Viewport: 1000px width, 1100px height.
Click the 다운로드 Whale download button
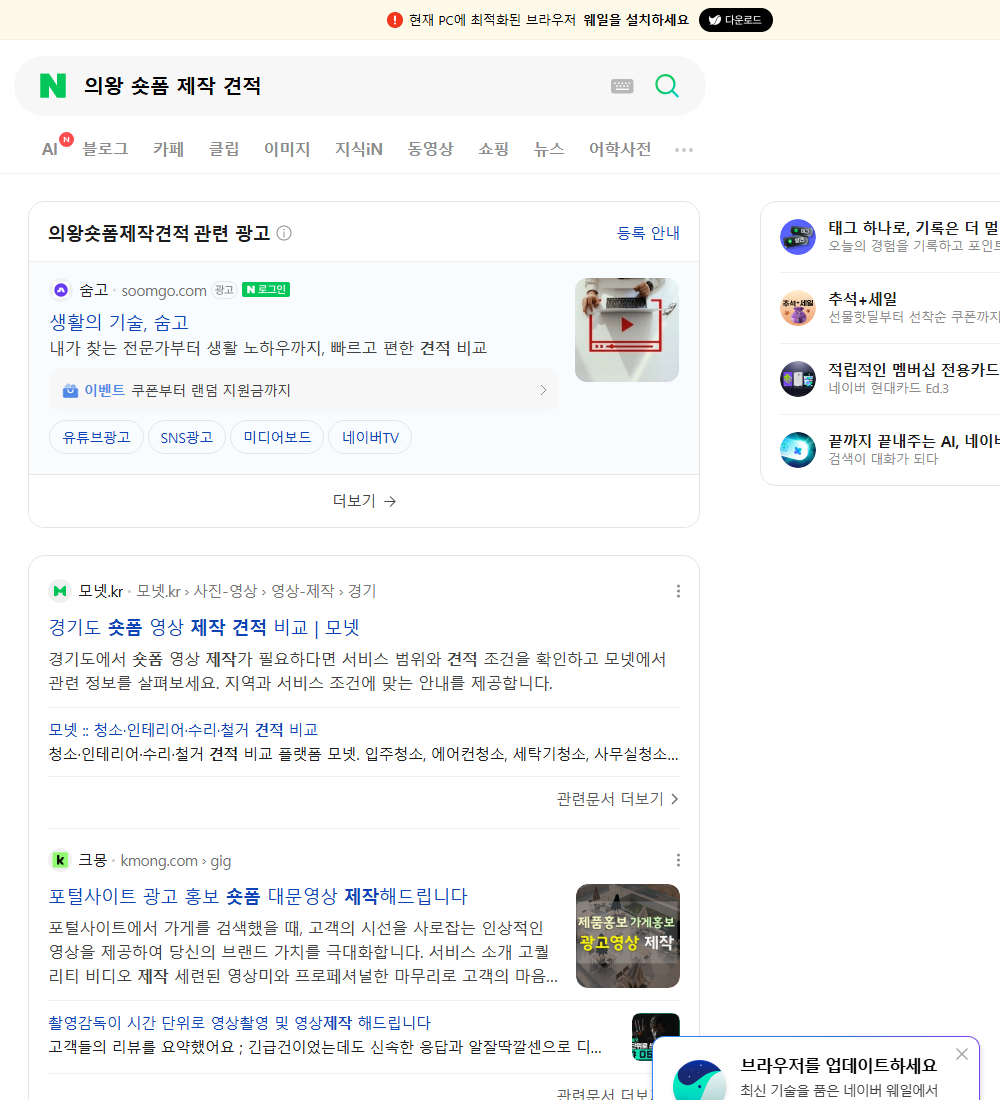(x=735, y=20)
